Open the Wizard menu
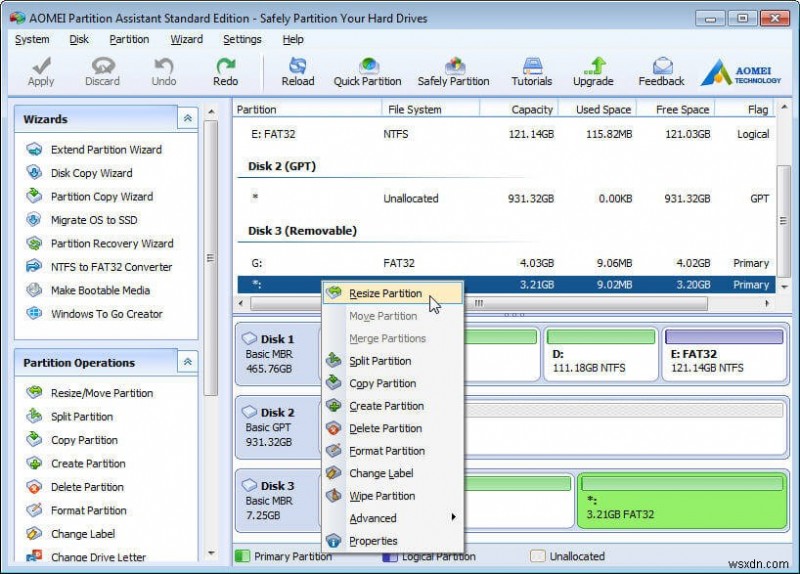 point(186,39)
